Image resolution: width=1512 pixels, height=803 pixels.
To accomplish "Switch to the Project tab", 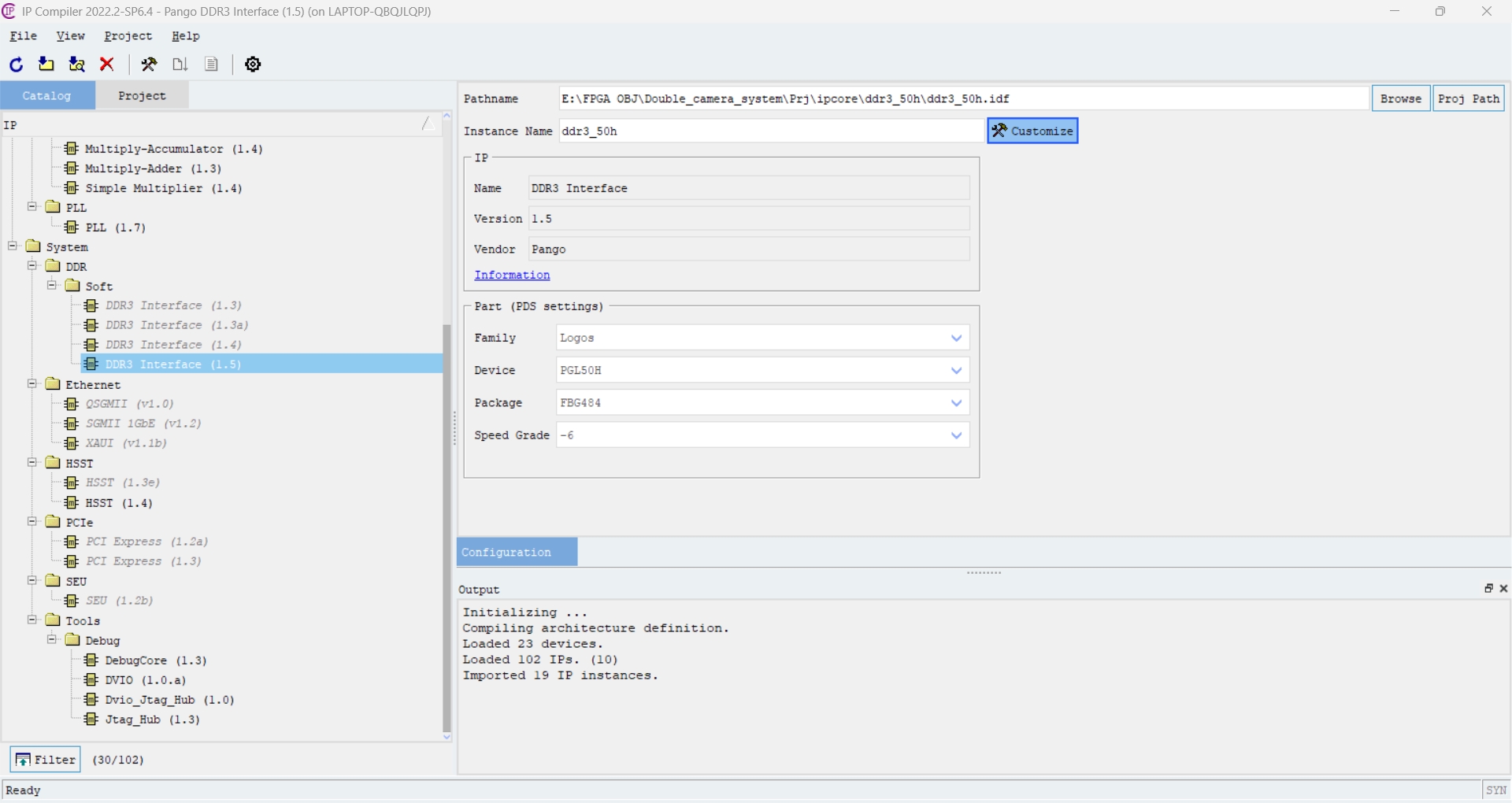I will (142, 95).
